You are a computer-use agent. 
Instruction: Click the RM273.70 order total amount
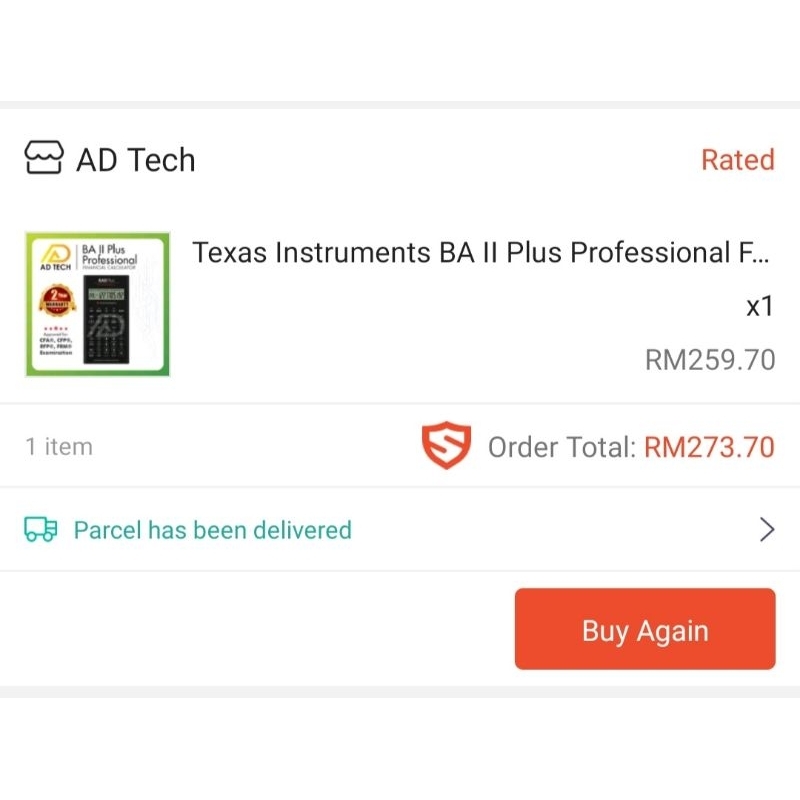(x=709, y=447)
